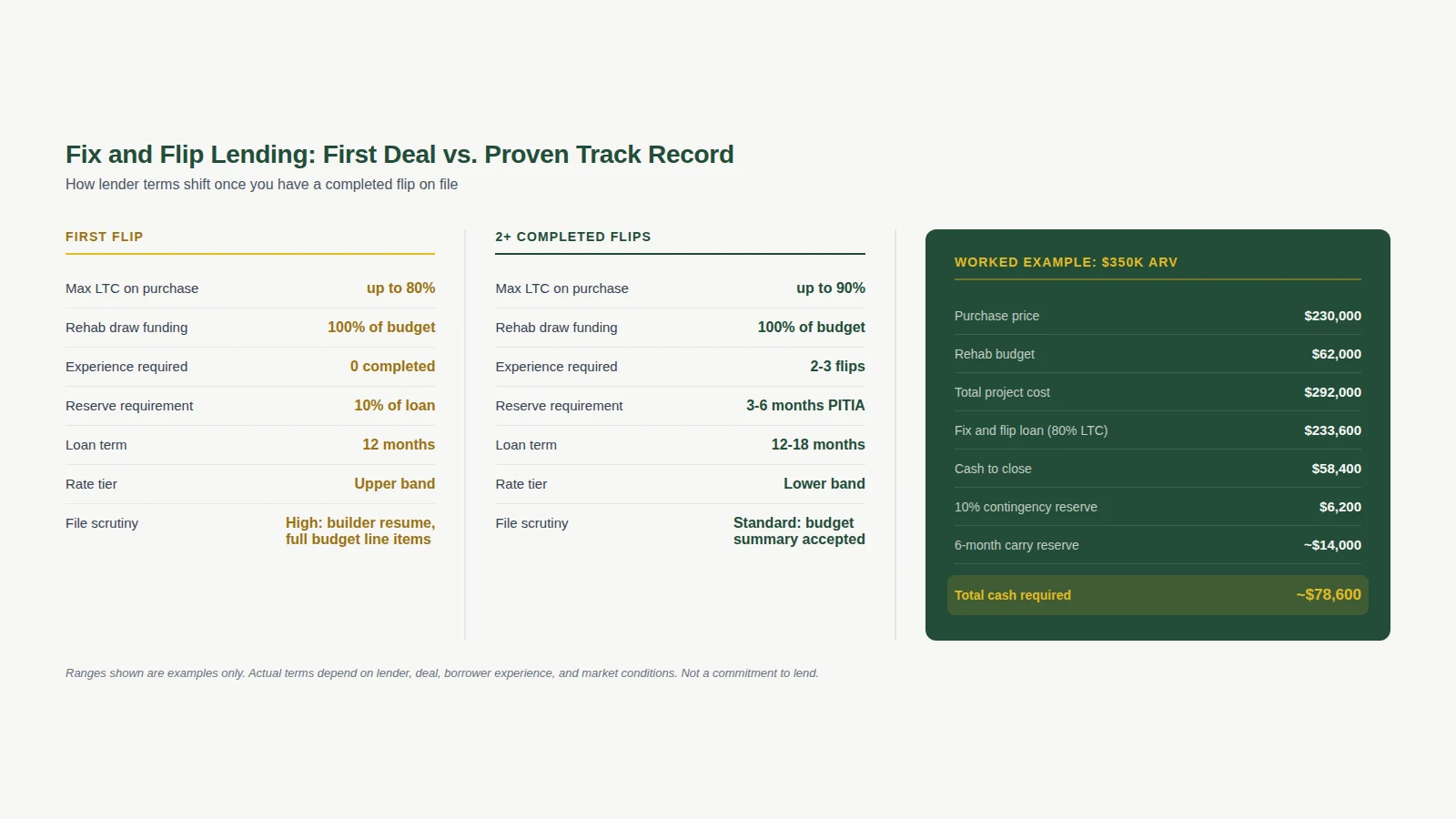Click the title 'Fix and Flip Lending: First Deal vs. Proven Track Record'
The image size is (1456, 819).
point(399,155)
